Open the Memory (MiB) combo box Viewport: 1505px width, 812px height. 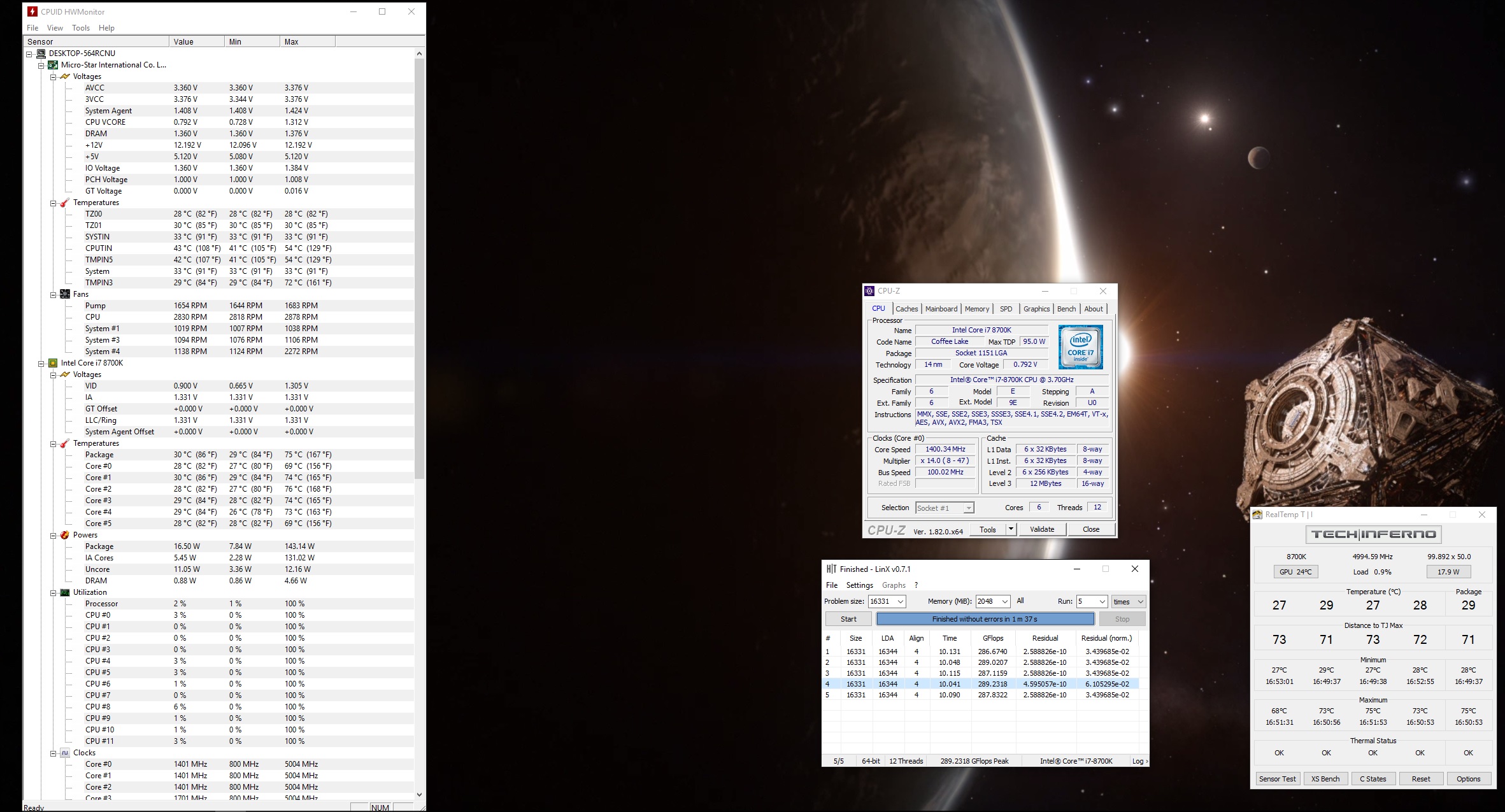tap(1004, 602)
